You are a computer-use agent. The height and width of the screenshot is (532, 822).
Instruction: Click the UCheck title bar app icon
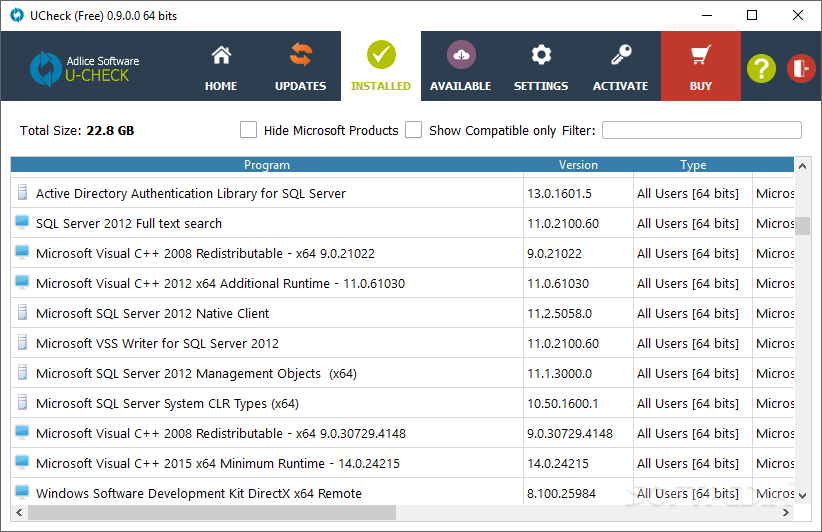[17, 15]
